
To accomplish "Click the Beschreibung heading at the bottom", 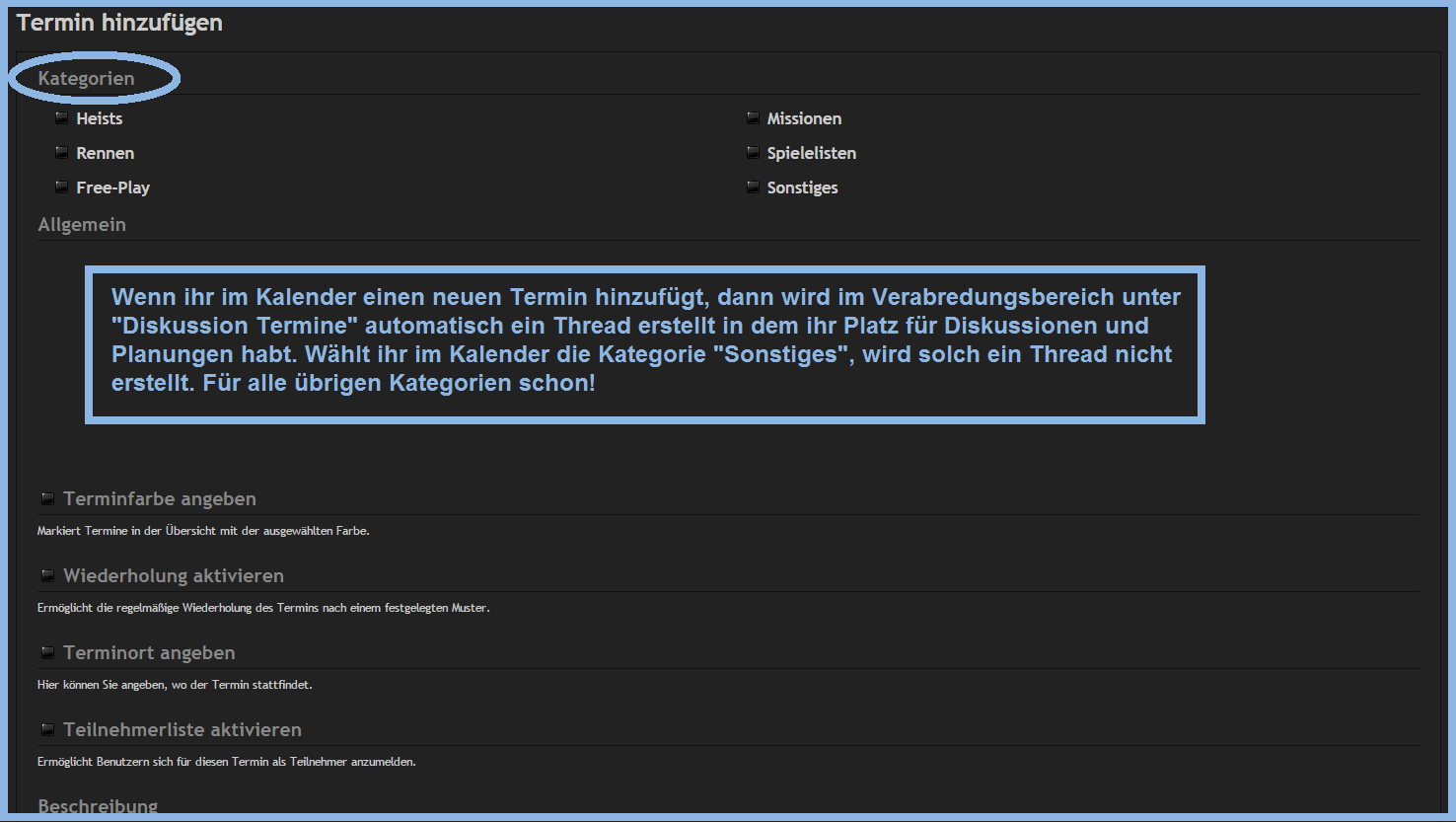I will pyautogui.click(x=98, y=806).
